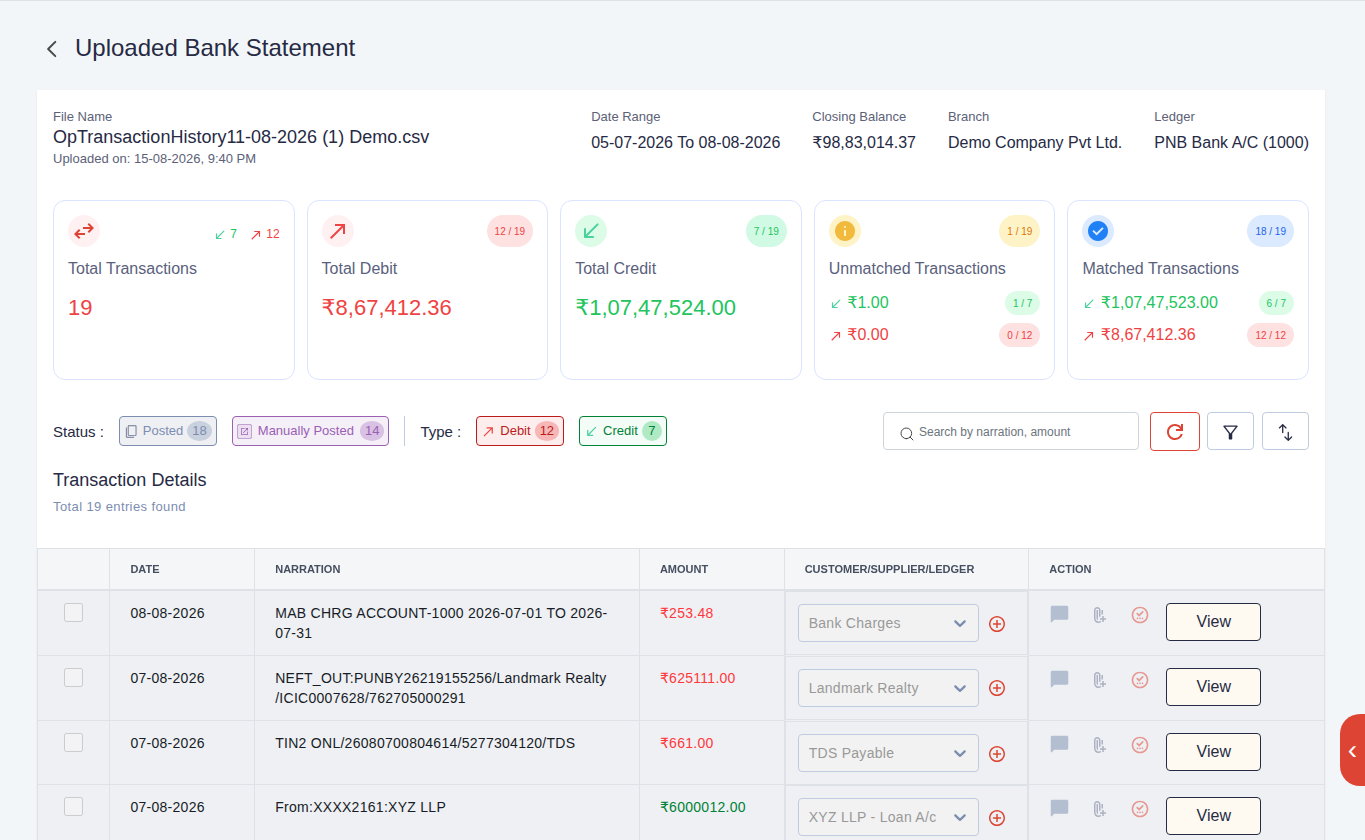Click plus icon beside TDS Payable dropdown

pos(997,754)
